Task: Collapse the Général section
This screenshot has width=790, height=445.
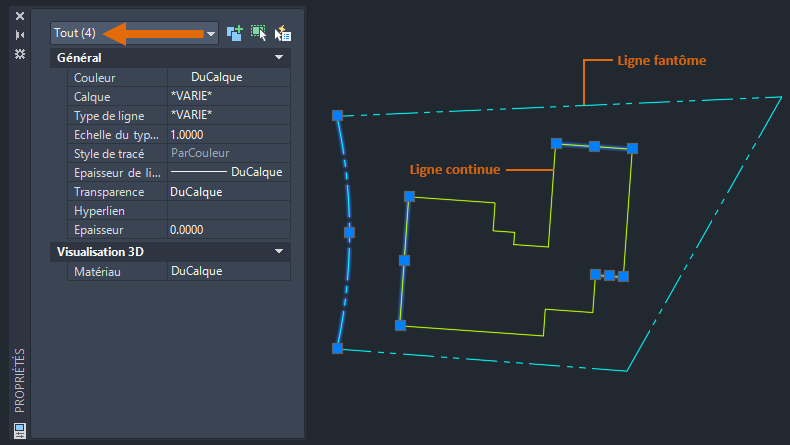Action: click(279, 57)
